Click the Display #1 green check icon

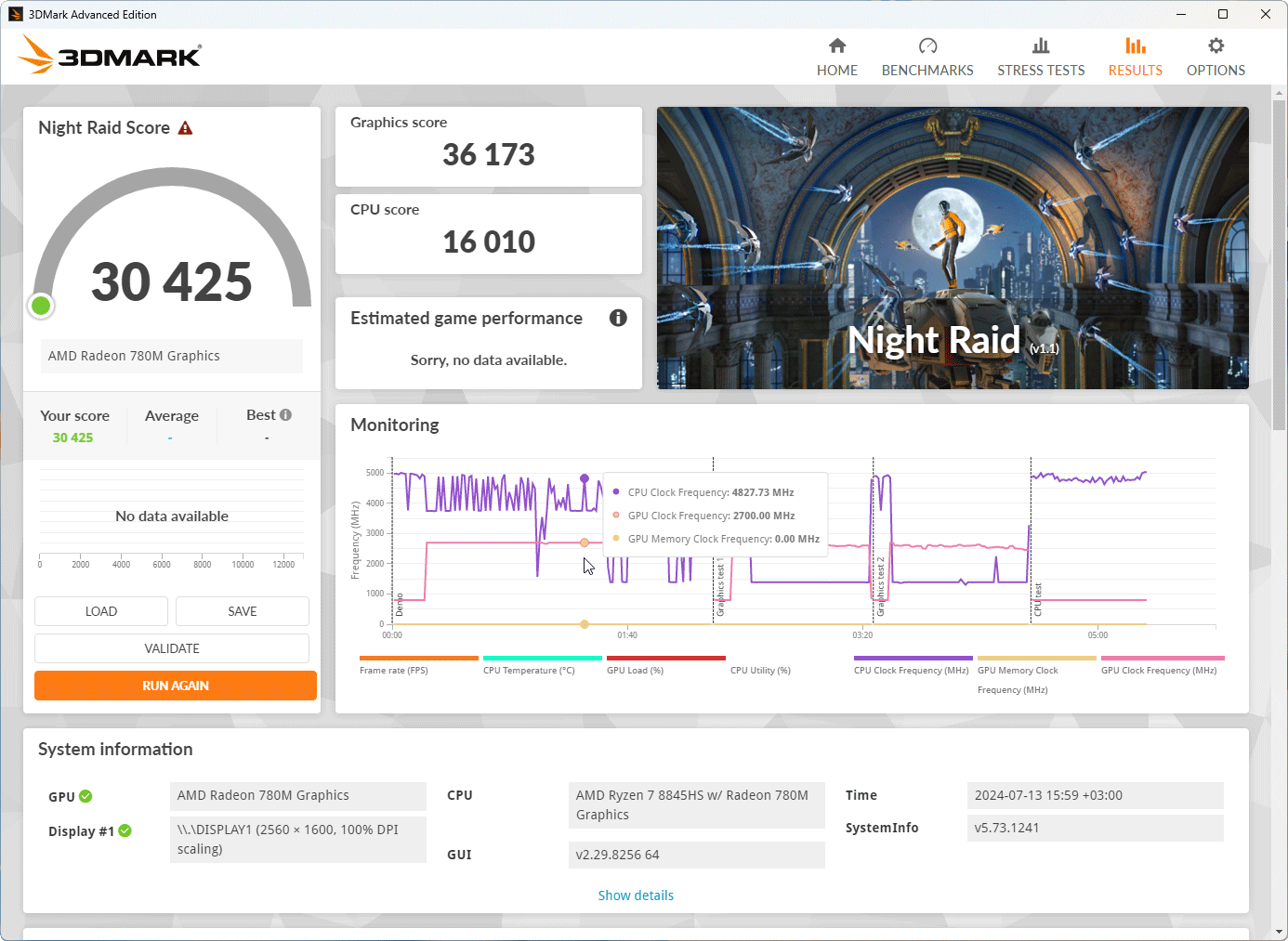[x=125, y=830]
